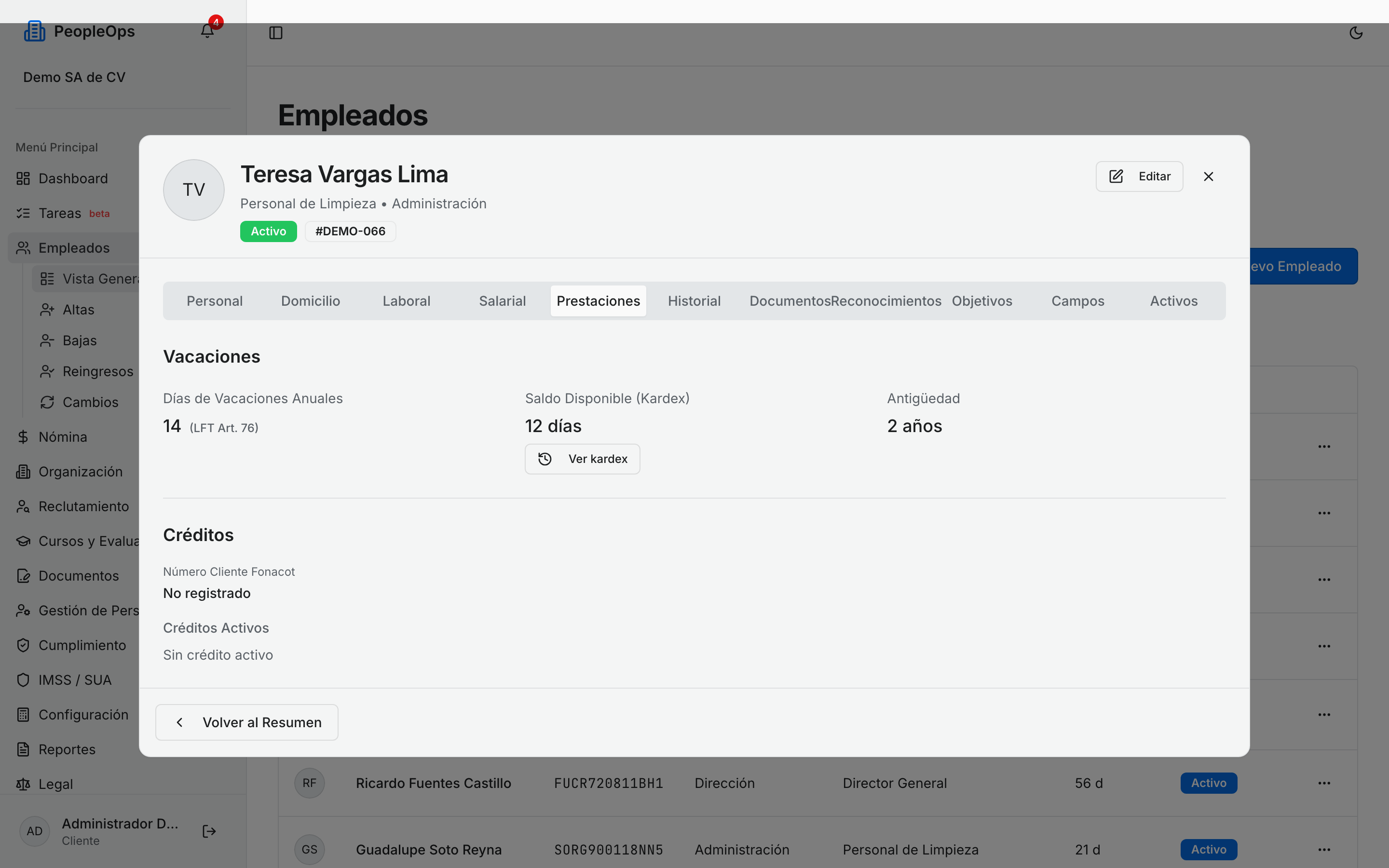Open Gestión de Personal section

[73, 611]
